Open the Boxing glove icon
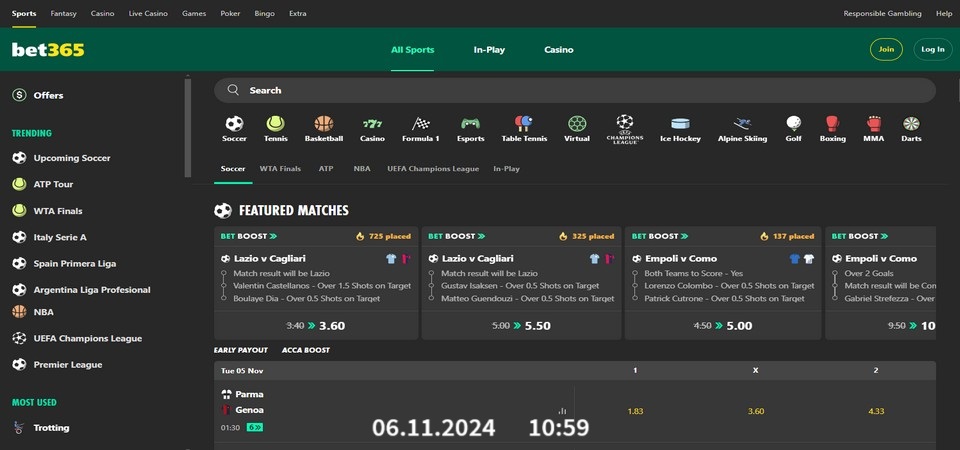Viewport: 960px width, 450px height. tap(832, 124)
